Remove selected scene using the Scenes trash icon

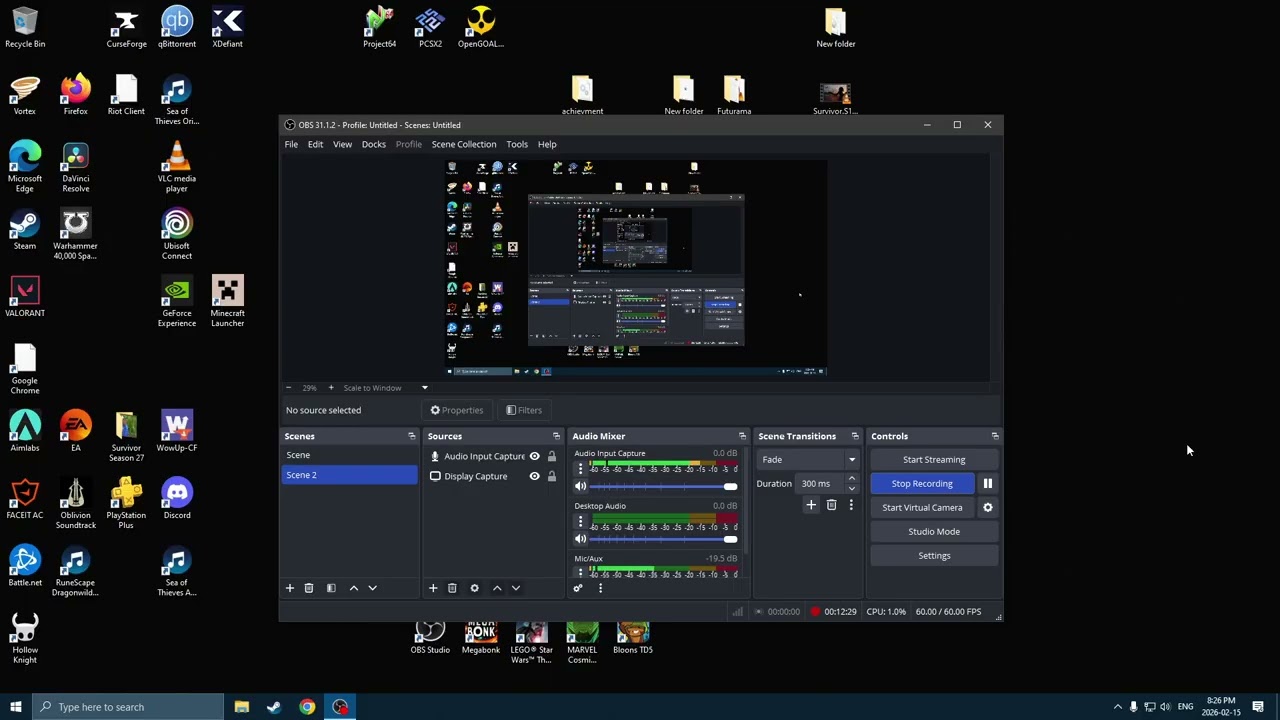point(309,588)
